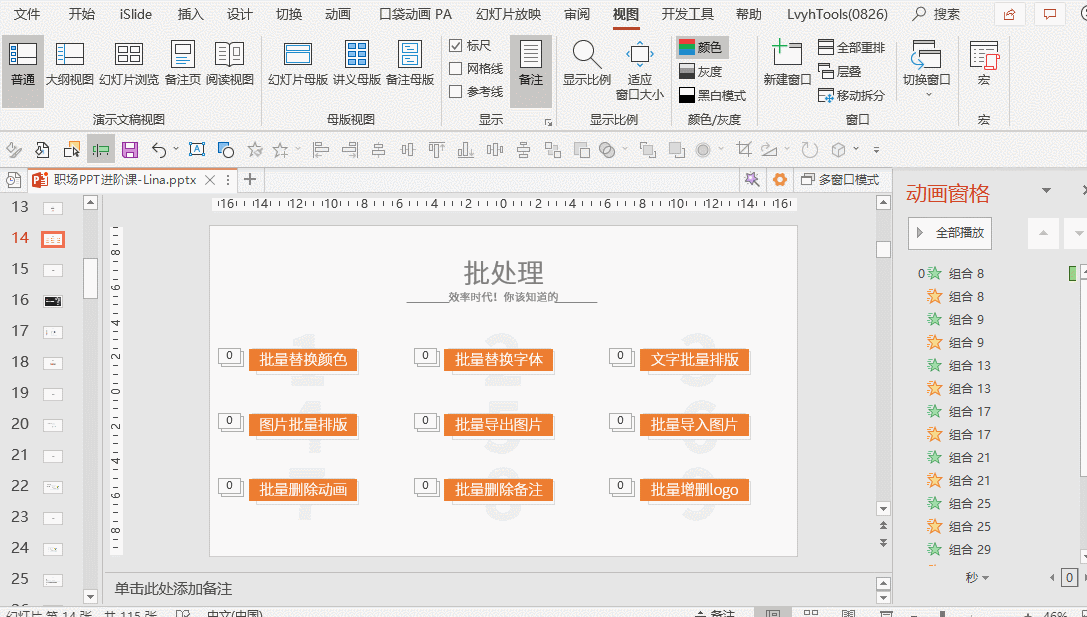Viewport: 1087px width, 617px height.
Task: Click the green timeline bar for 组合 8
Action: [x=1073, y=273]
